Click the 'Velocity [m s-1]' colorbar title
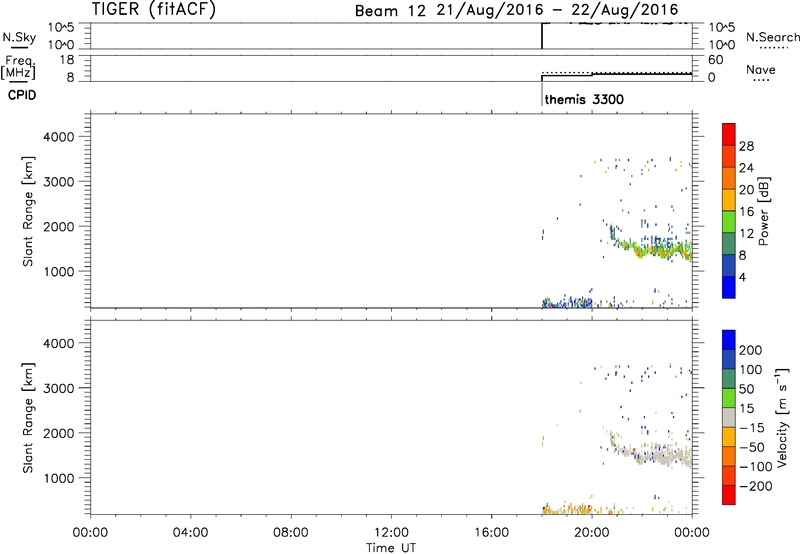800x554 pixels. tap(782, 417)
